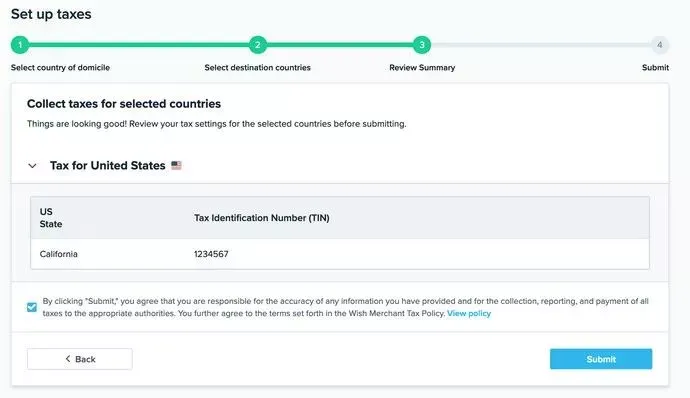Click step 3 Review Summary circle
Image resolution: width=690 pixels, height=398 pixels.
[422, 45]
